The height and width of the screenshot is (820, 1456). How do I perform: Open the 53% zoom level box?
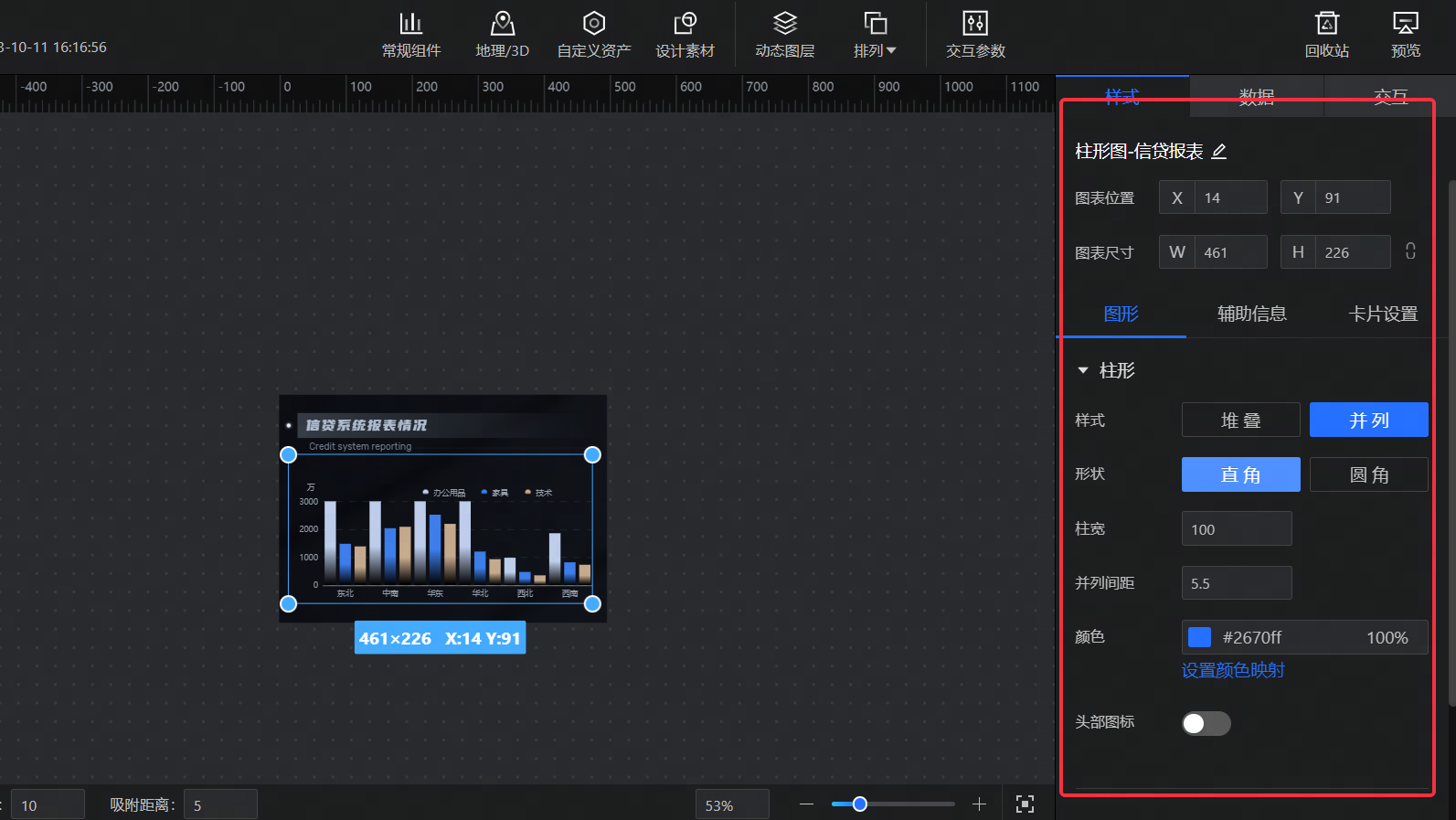(731, 805)
